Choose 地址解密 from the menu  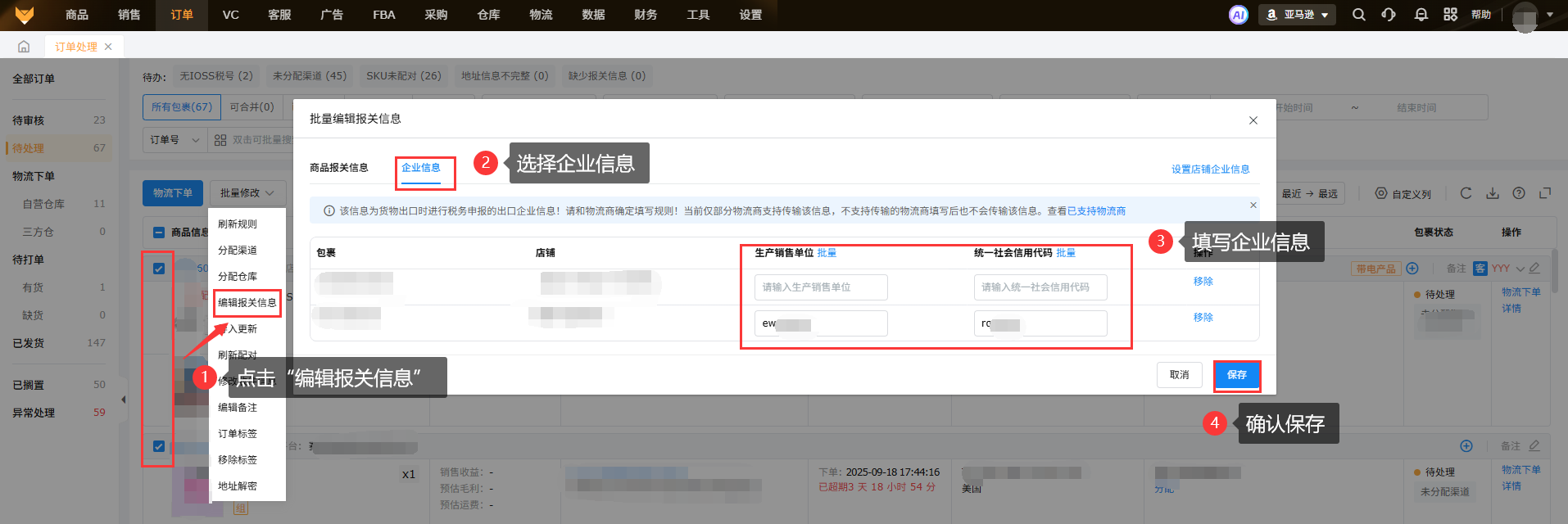point(238,486)
